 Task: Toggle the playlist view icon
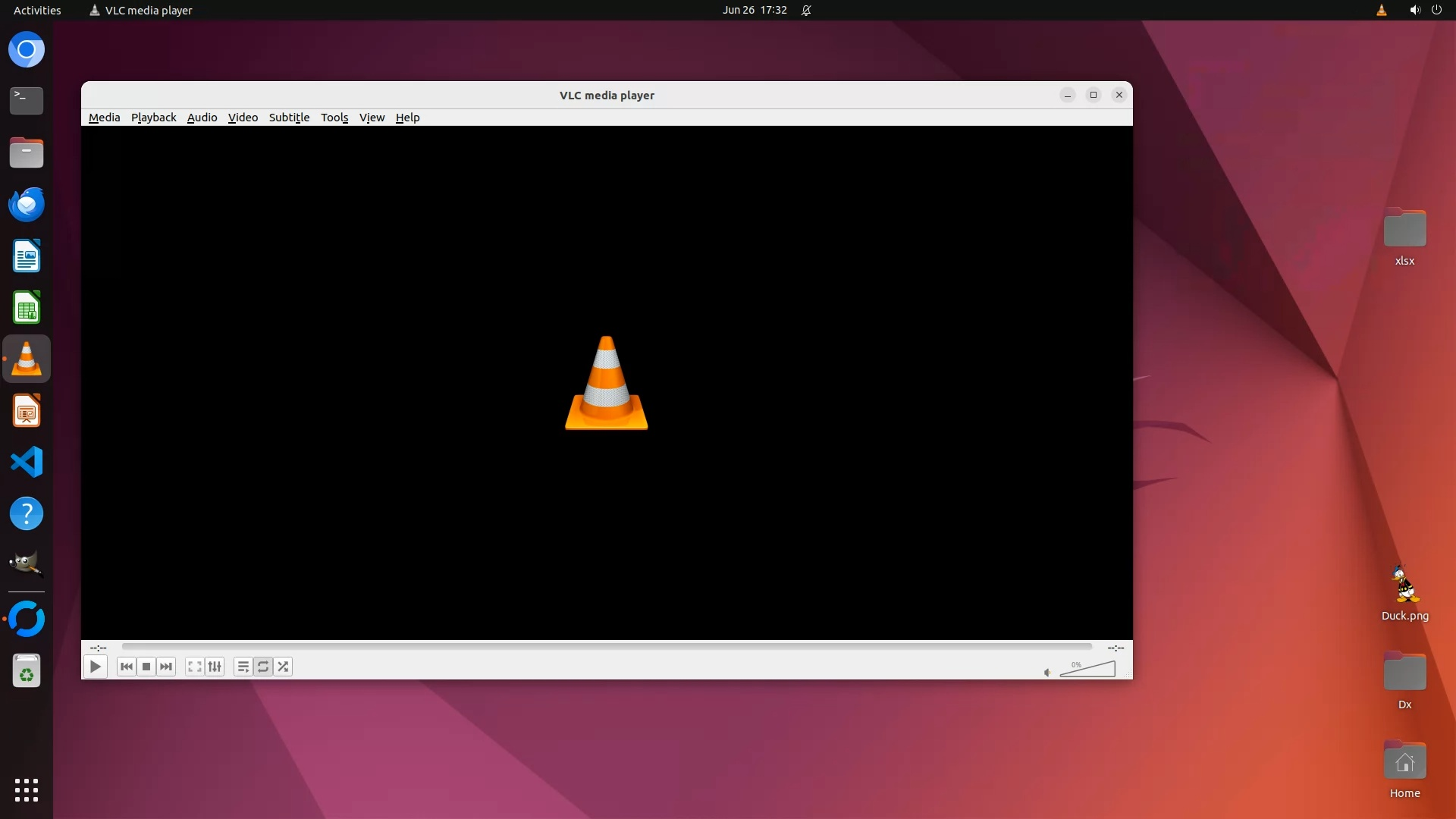tap(243, 667)
